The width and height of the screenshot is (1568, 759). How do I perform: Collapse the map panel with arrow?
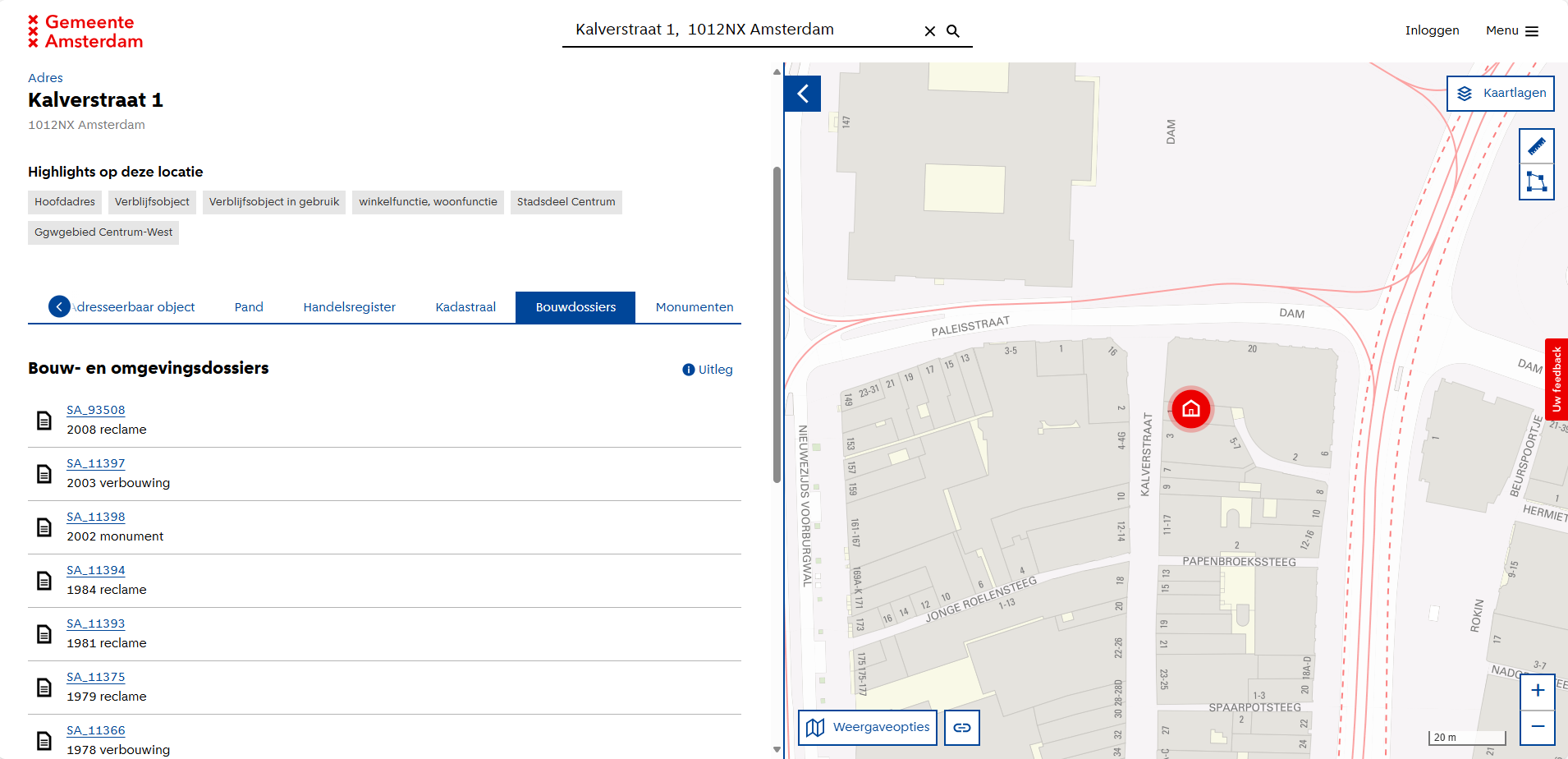click(803, 94)
